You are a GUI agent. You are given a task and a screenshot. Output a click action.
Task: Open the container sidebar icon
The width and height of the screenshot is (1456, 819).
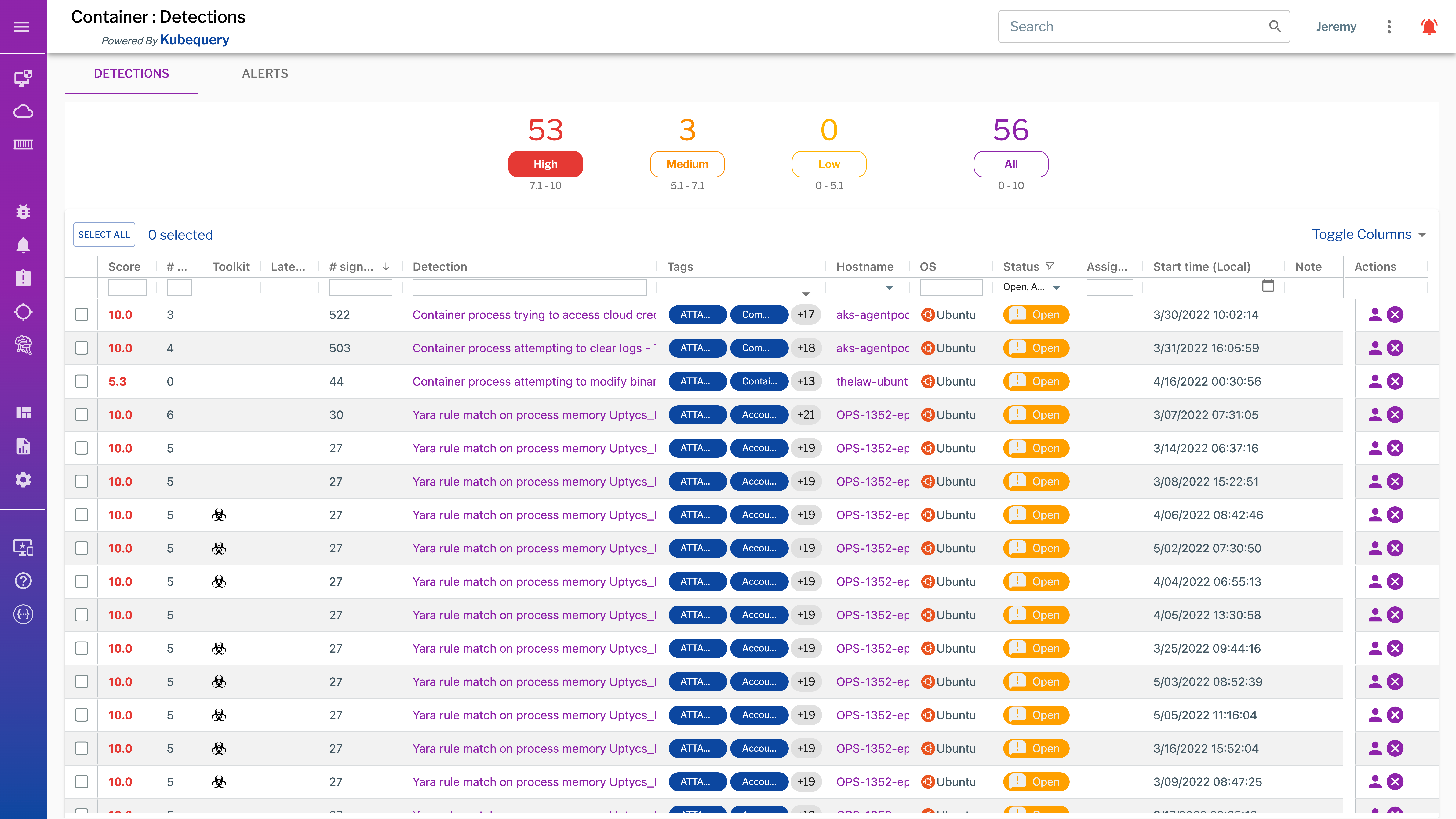coord(23,145)
